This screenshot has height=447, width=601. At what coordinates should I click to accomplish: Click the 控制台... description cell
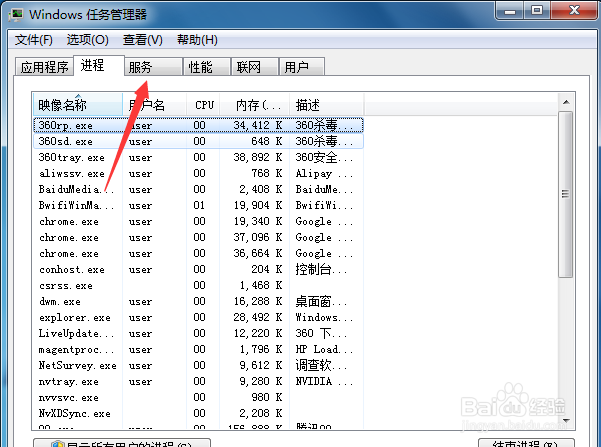point(321,270)
